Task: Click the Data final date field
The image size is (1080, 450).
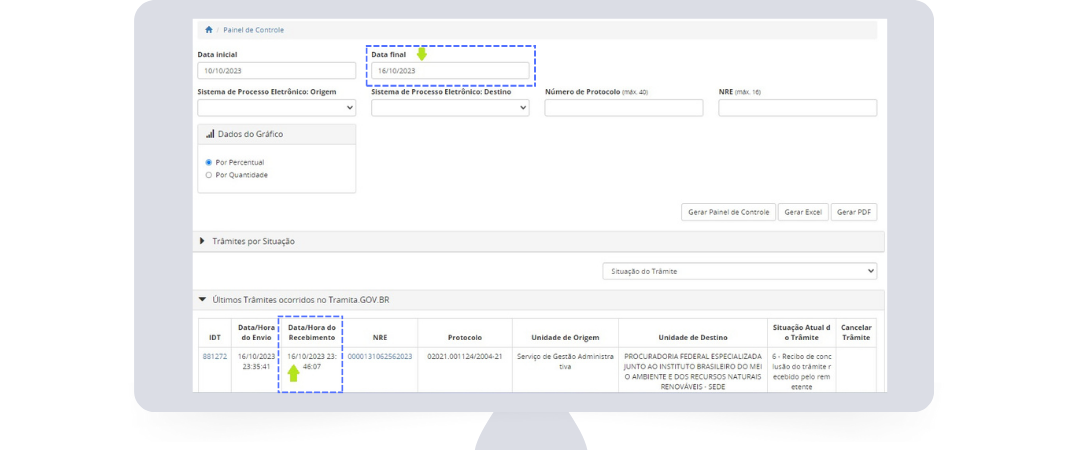Action: [x=450, y=71]
